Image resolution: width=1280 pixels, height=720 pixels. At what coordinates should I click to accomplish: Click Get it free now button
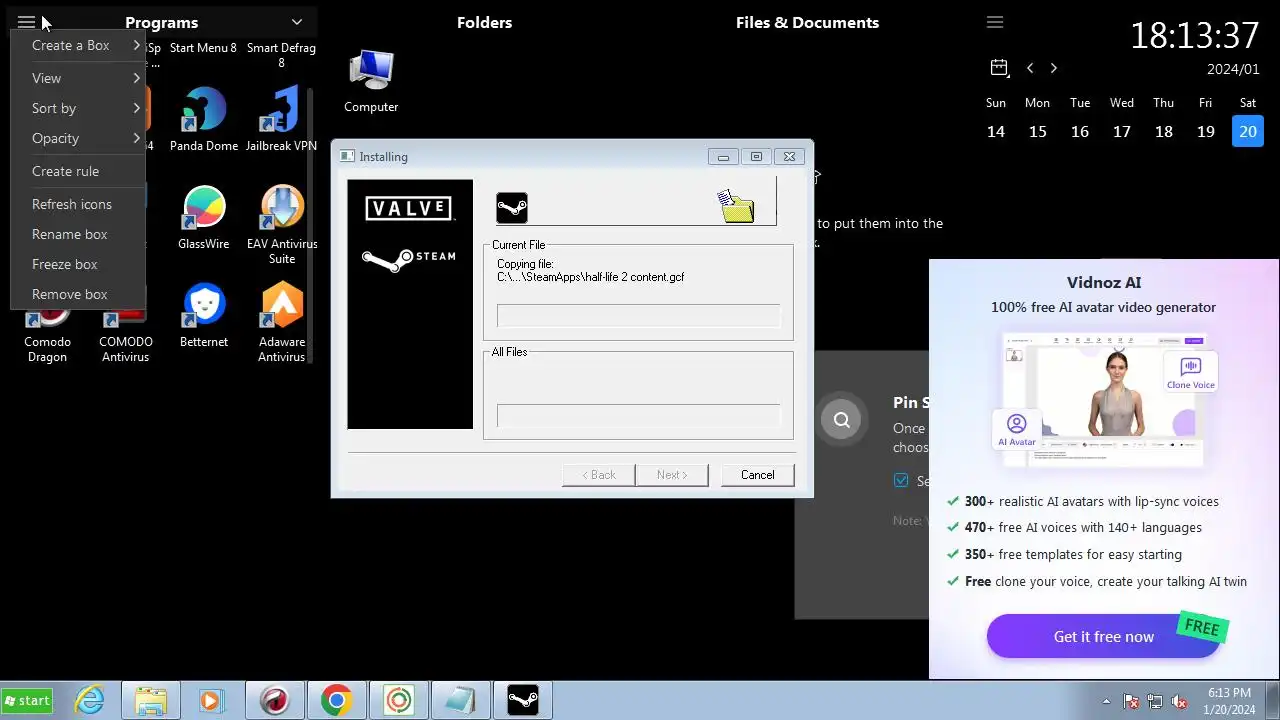tap(1104, 636)
